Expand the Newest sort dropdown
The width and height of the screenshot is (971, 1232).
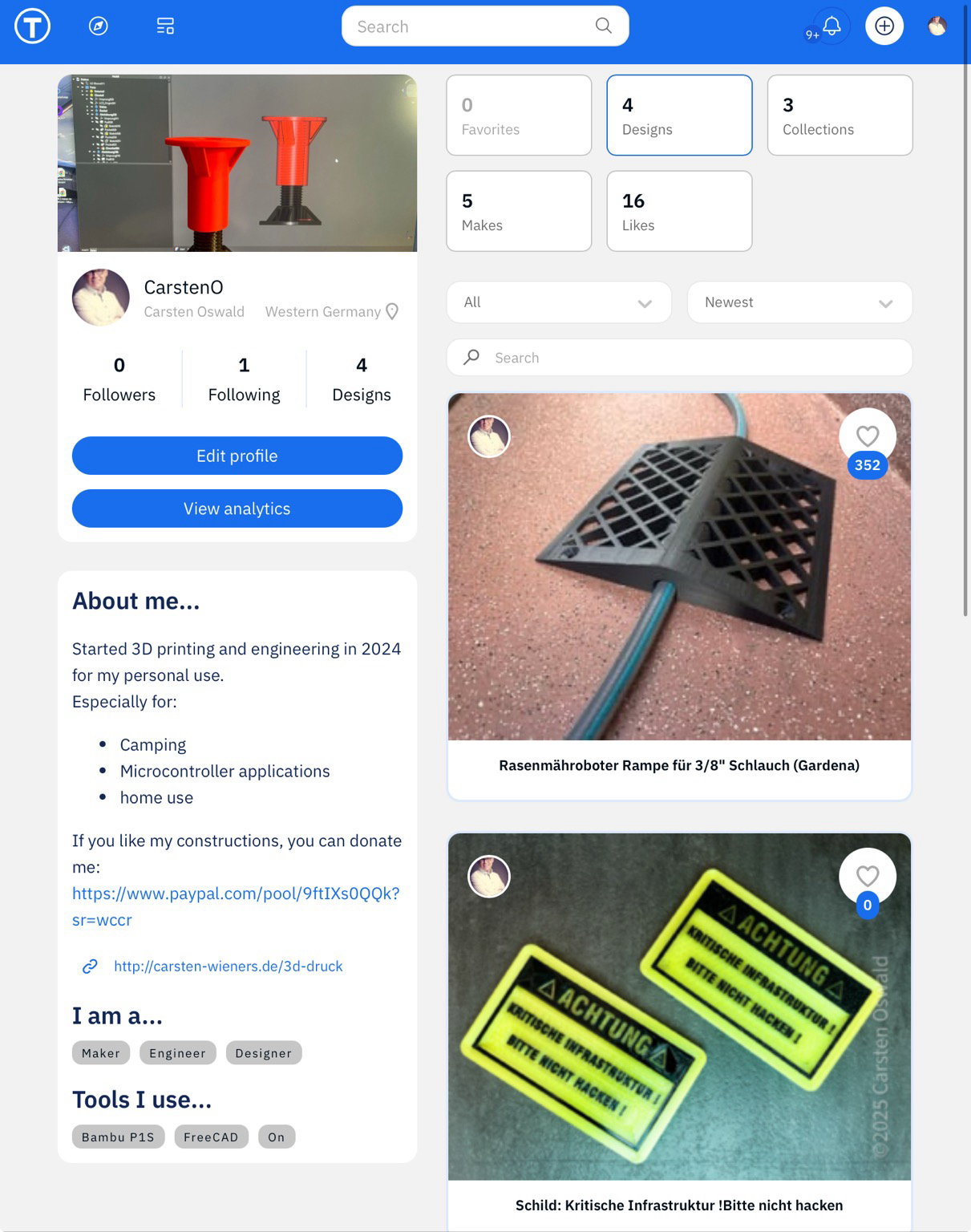pos(799,302)
